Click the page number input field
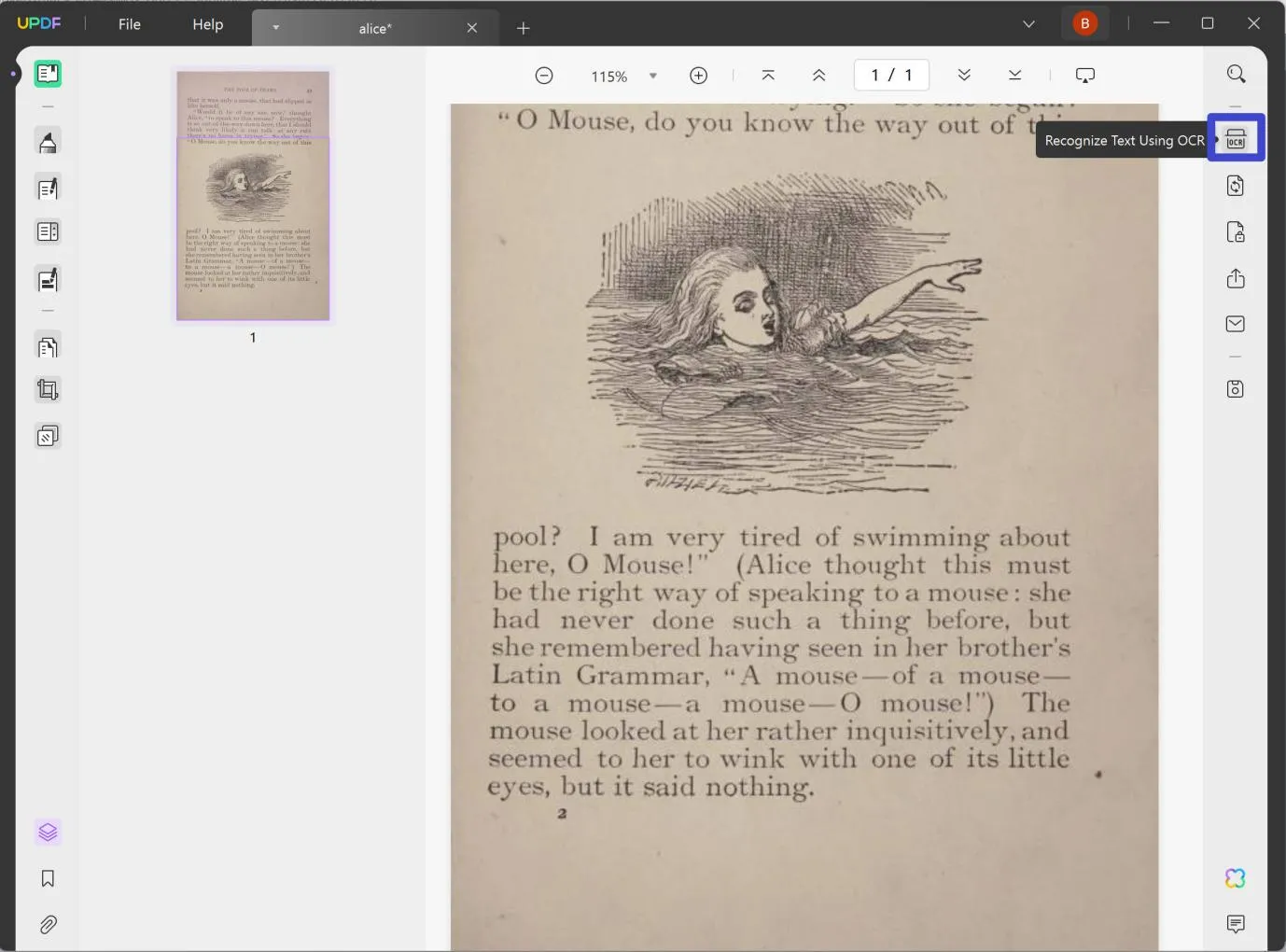 [x=891, y=75]
